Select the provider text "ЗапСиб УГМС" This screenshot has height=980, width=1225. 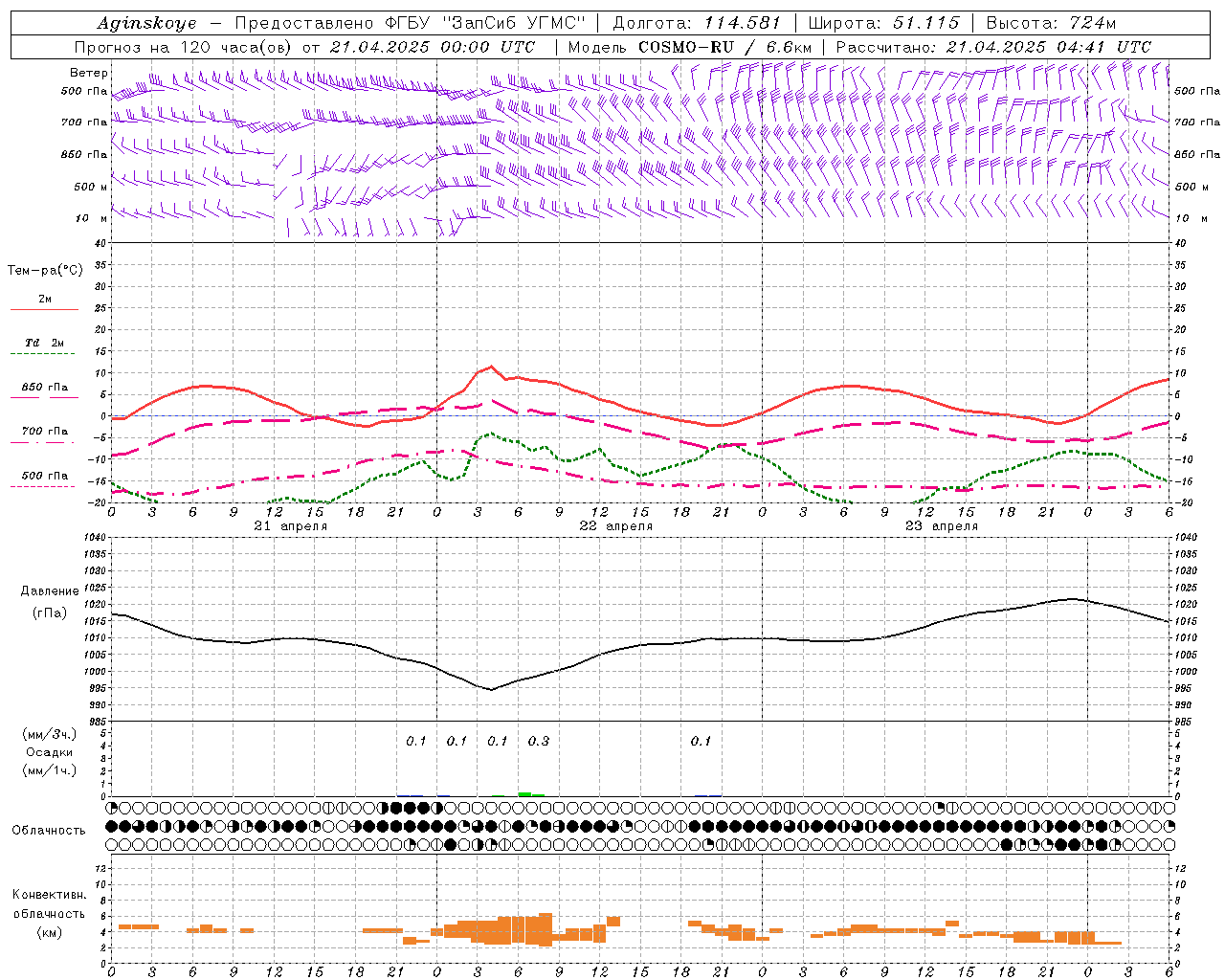pos(514,23)
